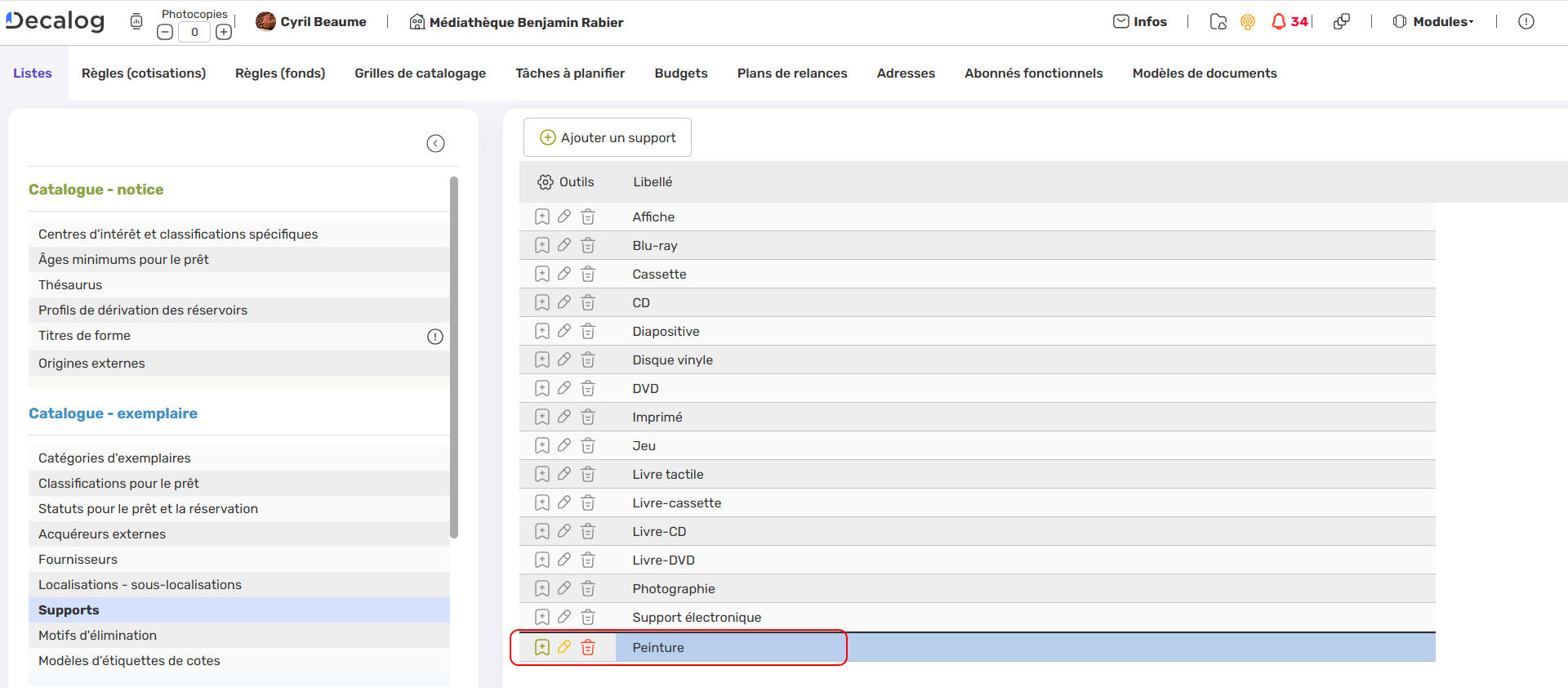Viewport: 1568px width, 688px height.
Task: Click the edit pencil for Affiche
Action: pos(564,217)
